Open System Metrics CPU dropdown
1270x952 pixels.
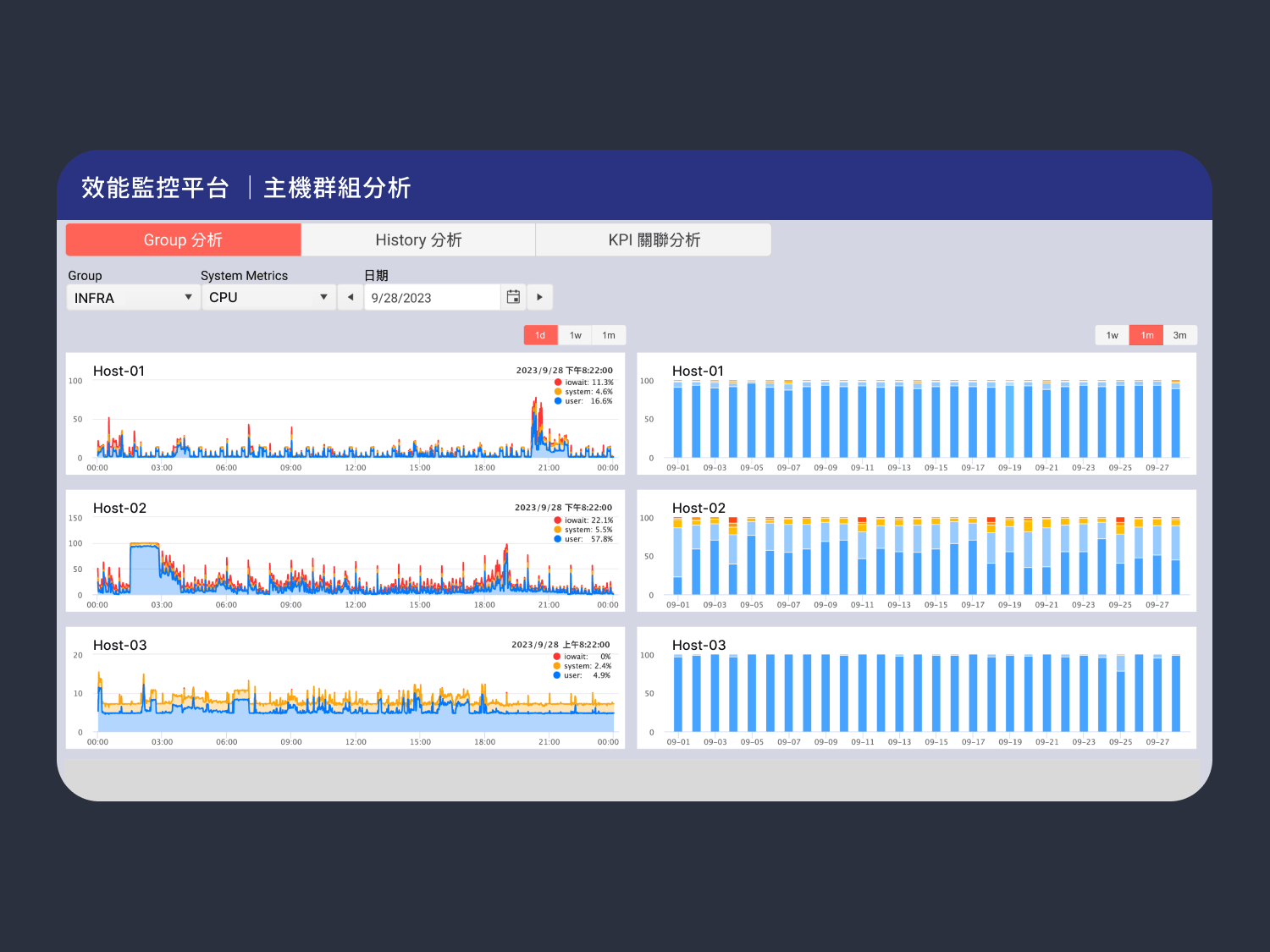pos(268,298)
